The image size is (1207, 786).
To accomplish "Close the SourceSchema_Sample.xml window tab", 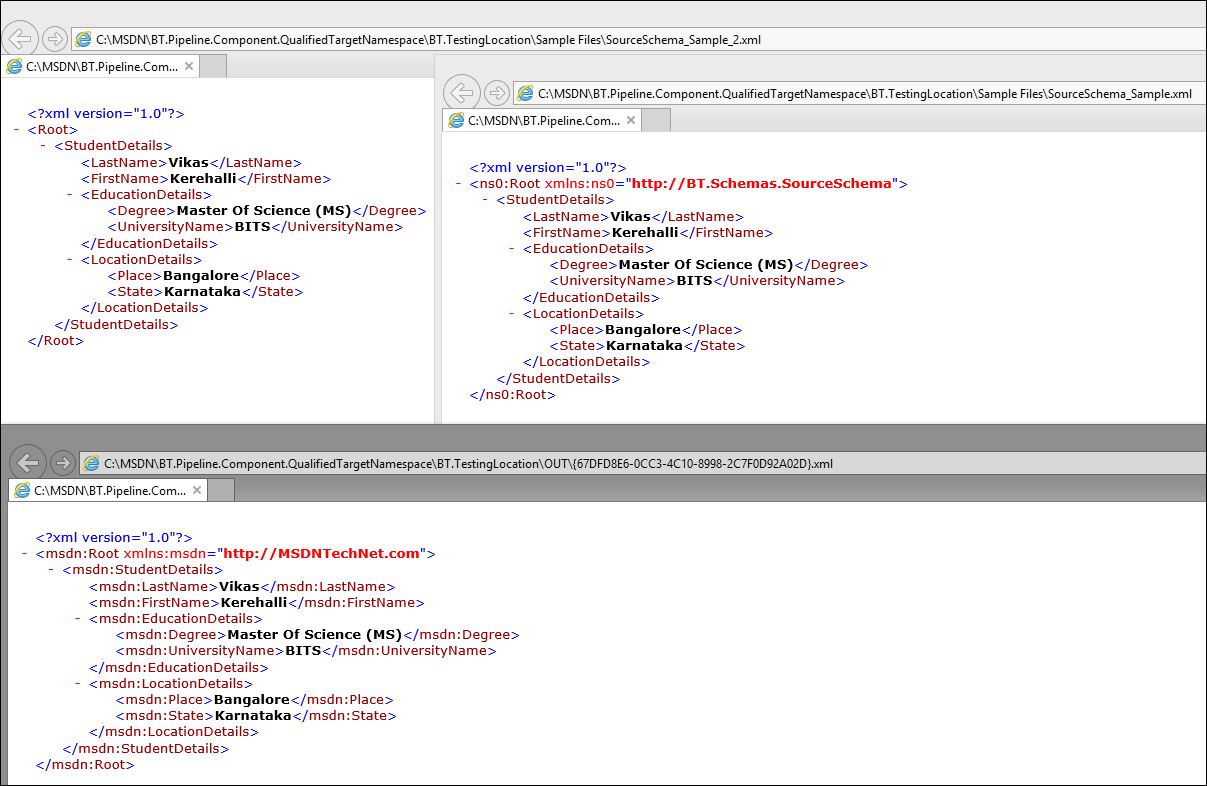I will tap(629, 120).
